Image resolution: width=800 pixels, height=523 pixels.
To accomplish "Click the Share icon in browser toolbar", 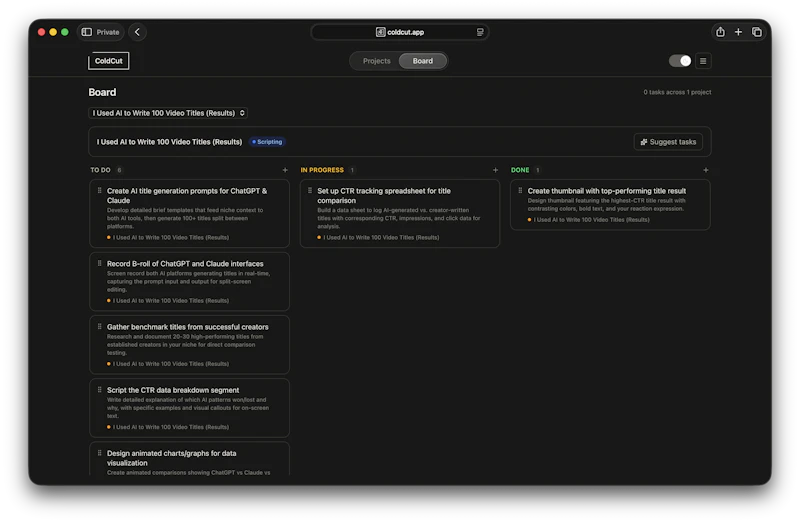I will click(720, 32).
